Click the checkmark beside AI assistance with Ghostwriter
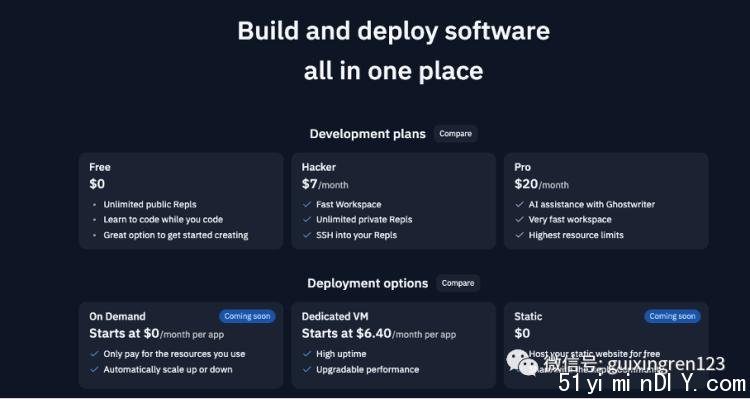 [519, 204]
